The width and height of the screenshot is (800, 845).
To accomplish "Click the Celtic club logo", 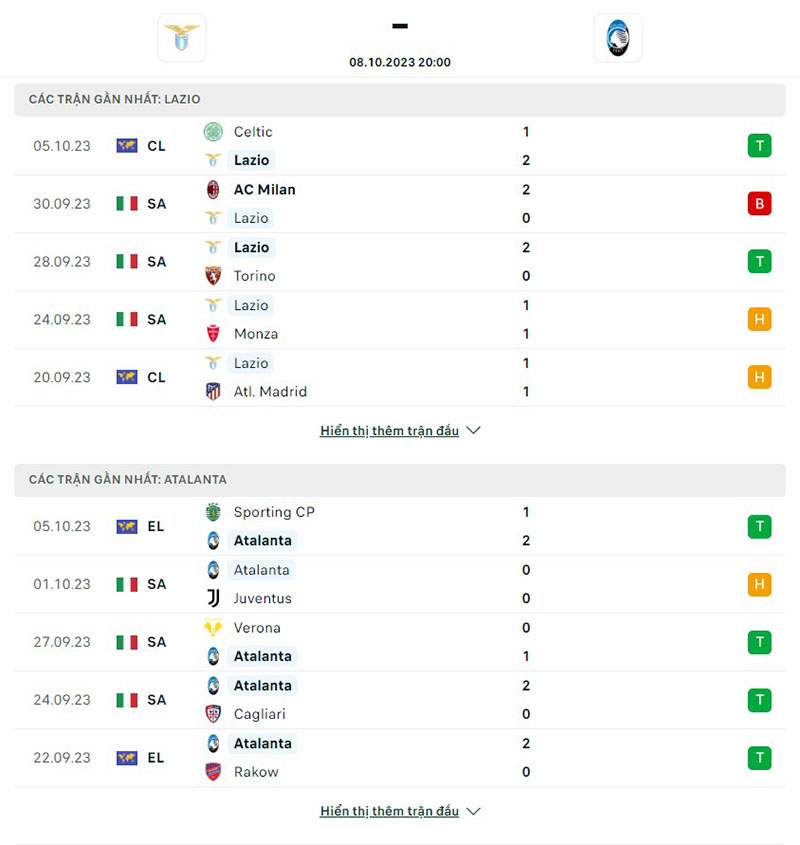I will coord(213,132).
